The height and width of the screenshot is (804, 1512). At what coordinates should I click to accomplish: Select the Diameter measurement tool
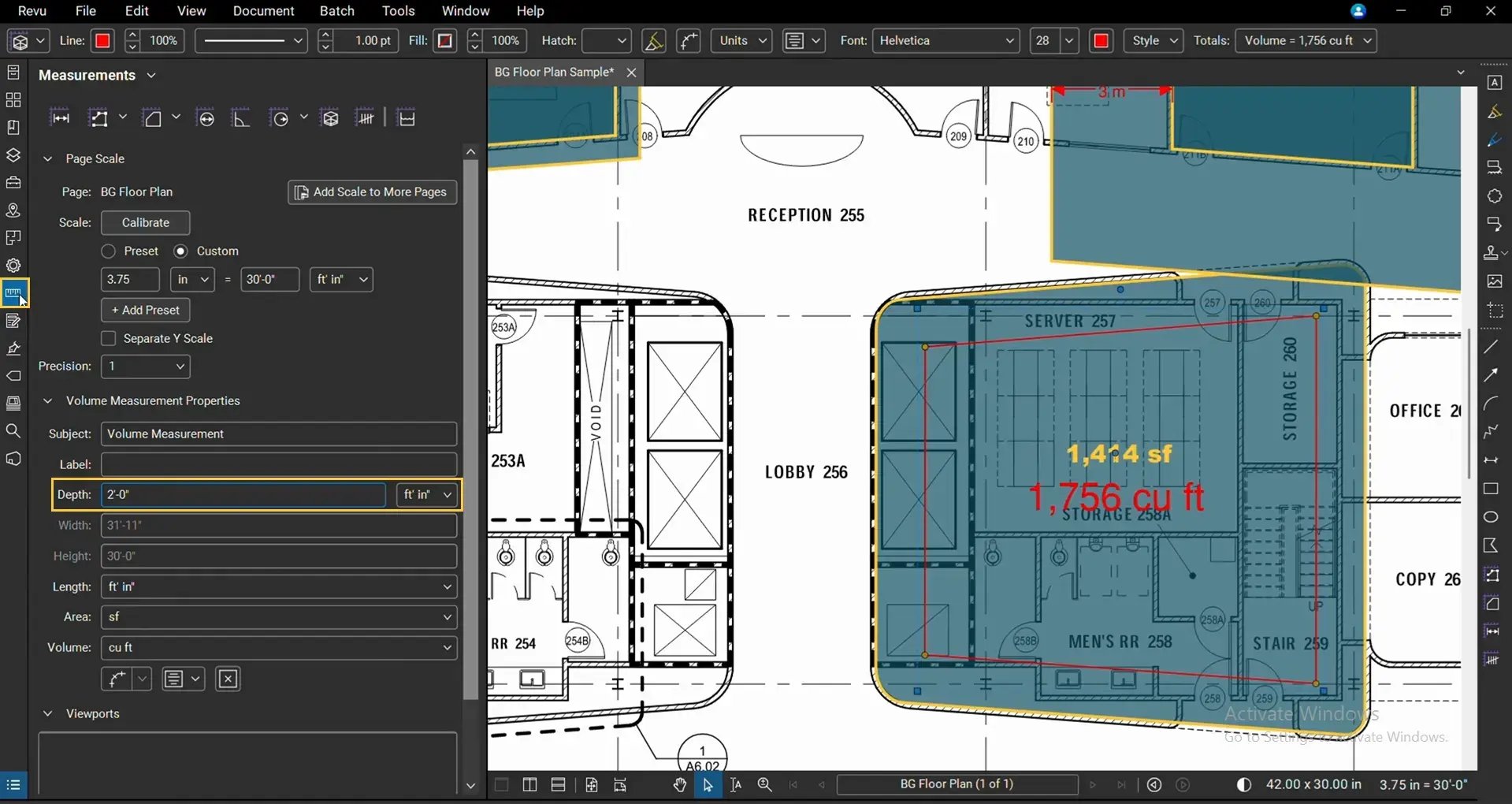[206, 118]
